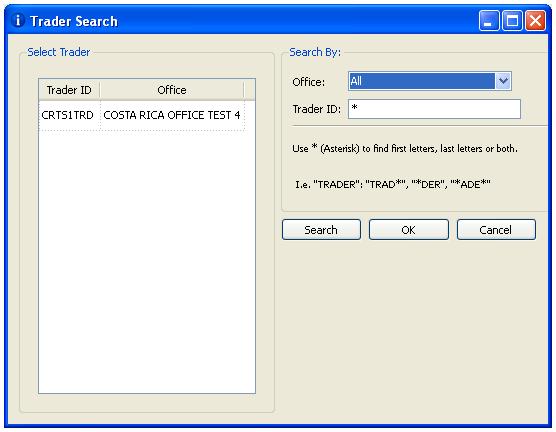Image resolution: width=556 pixels, height=432 pixels.
Task: Focus the Trader ID input field
Action: [x=434, y=109]
